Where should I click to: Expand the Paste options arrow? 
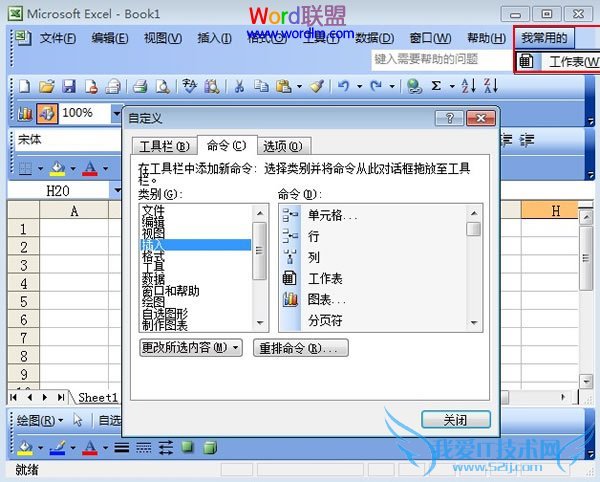(299, 86)
